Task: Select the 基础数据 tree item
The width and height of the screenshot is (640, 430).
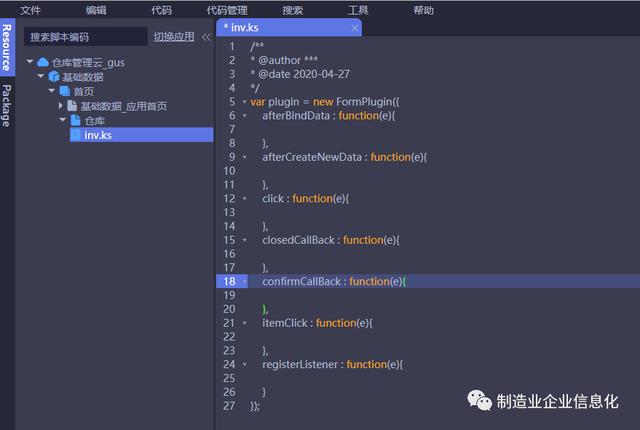Action: coord(83,77)
